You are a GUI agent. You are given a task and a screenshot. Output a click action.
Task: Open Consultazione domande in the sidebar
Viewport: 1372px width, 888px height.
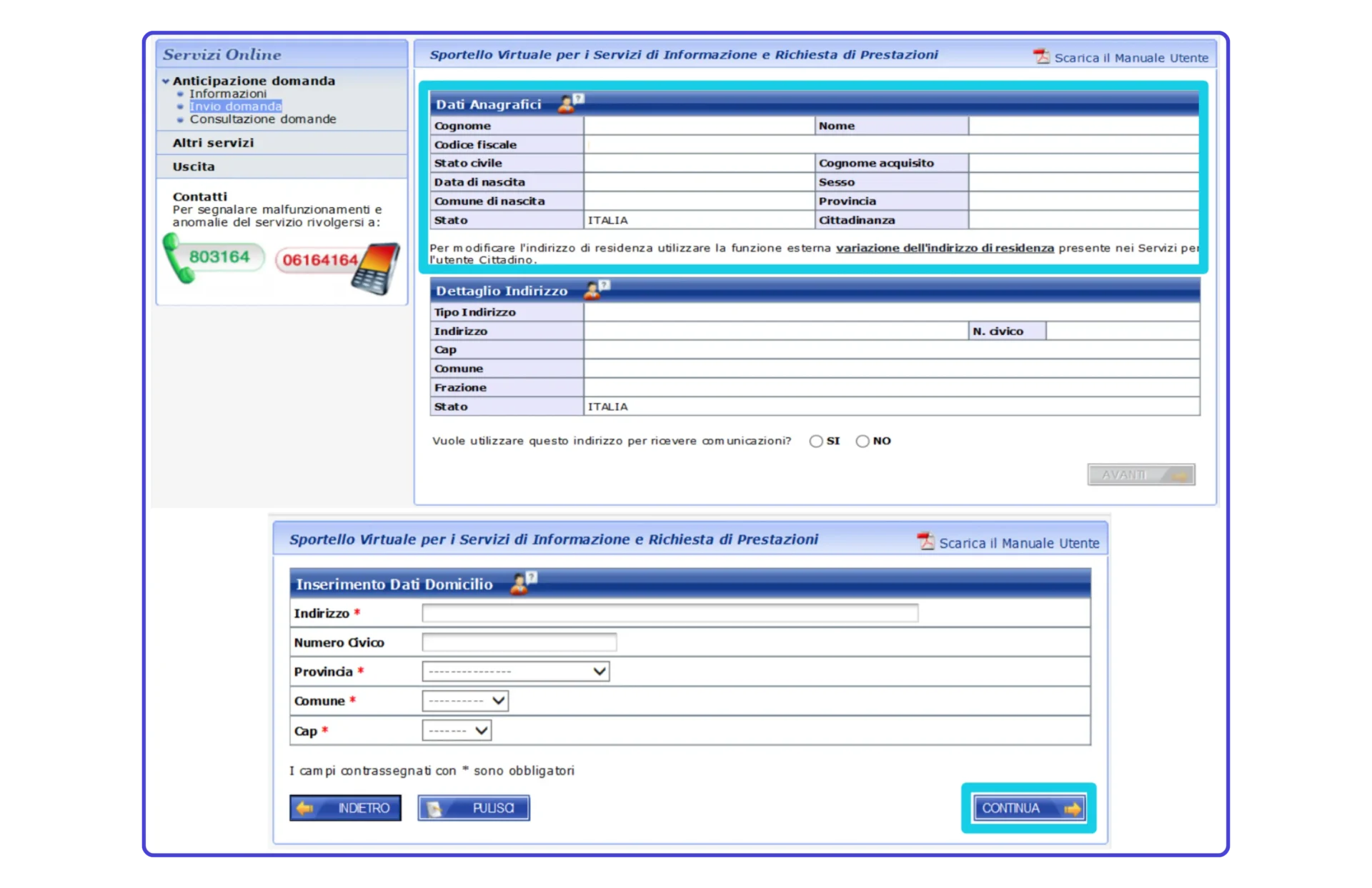(262, 119)
